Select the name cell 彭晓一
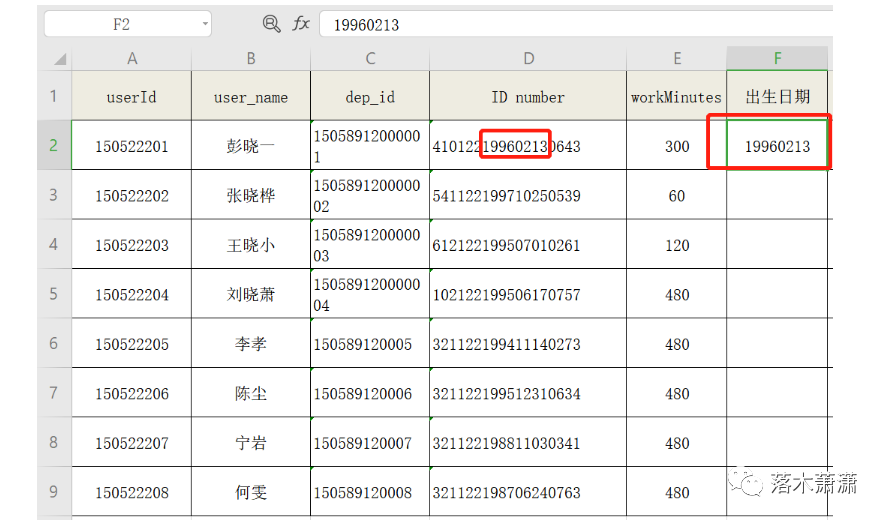The height and width of the screenshot is (522, 886). click(x=251, y=145)
